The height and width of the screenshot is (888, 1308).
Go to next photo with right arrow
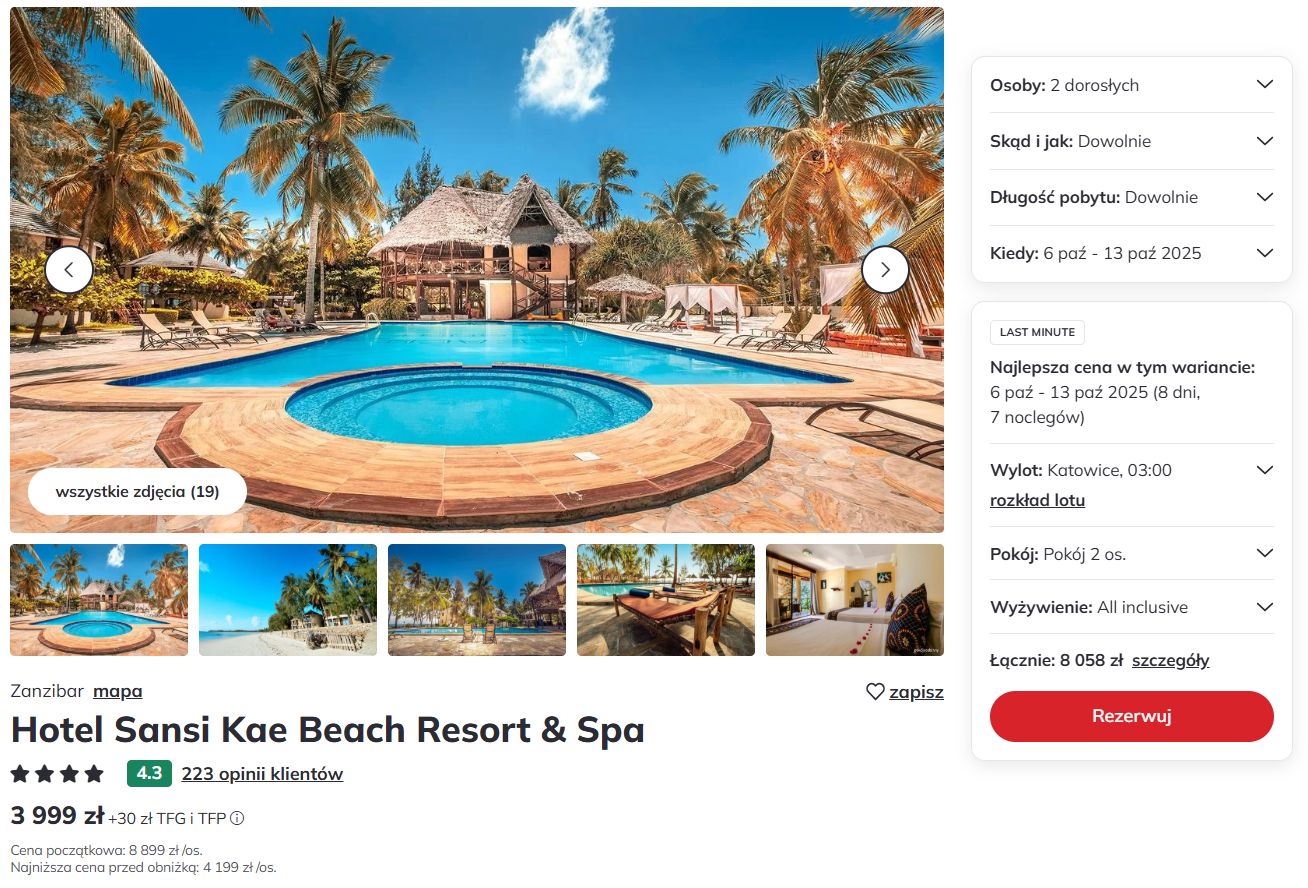[885, 269]
